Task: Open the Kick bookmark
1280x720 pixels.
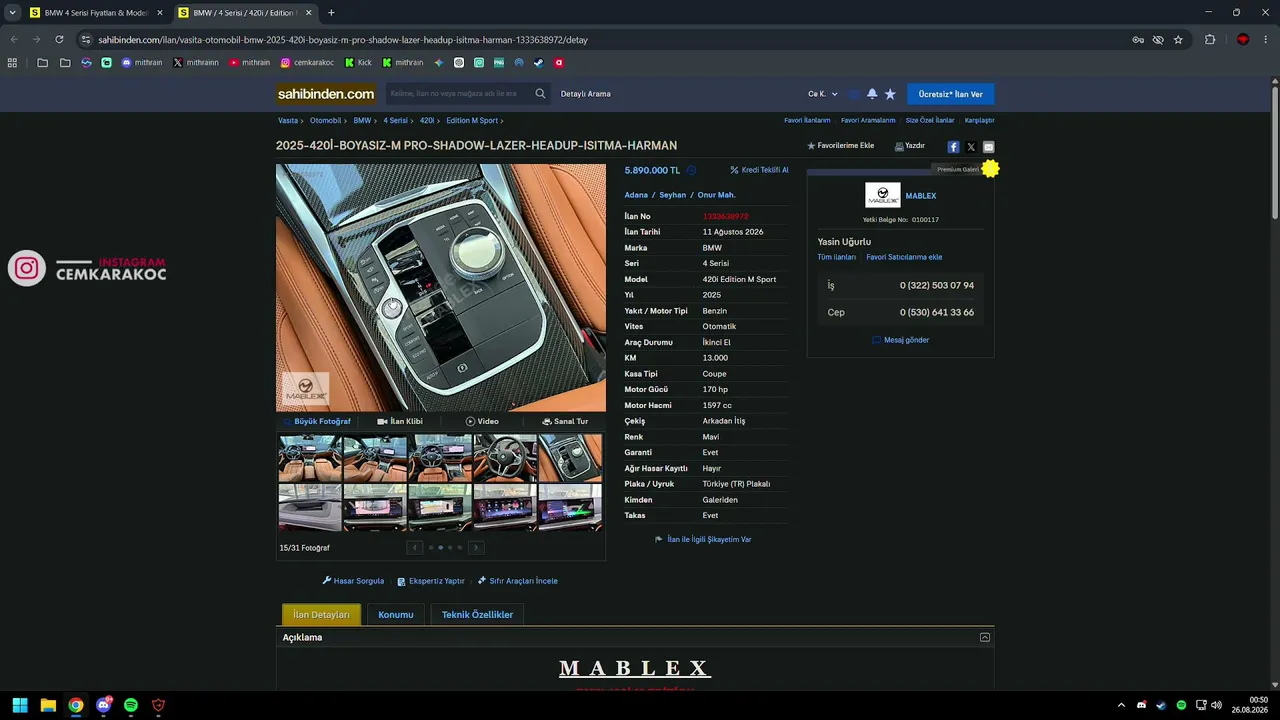Action: point(358,62)
